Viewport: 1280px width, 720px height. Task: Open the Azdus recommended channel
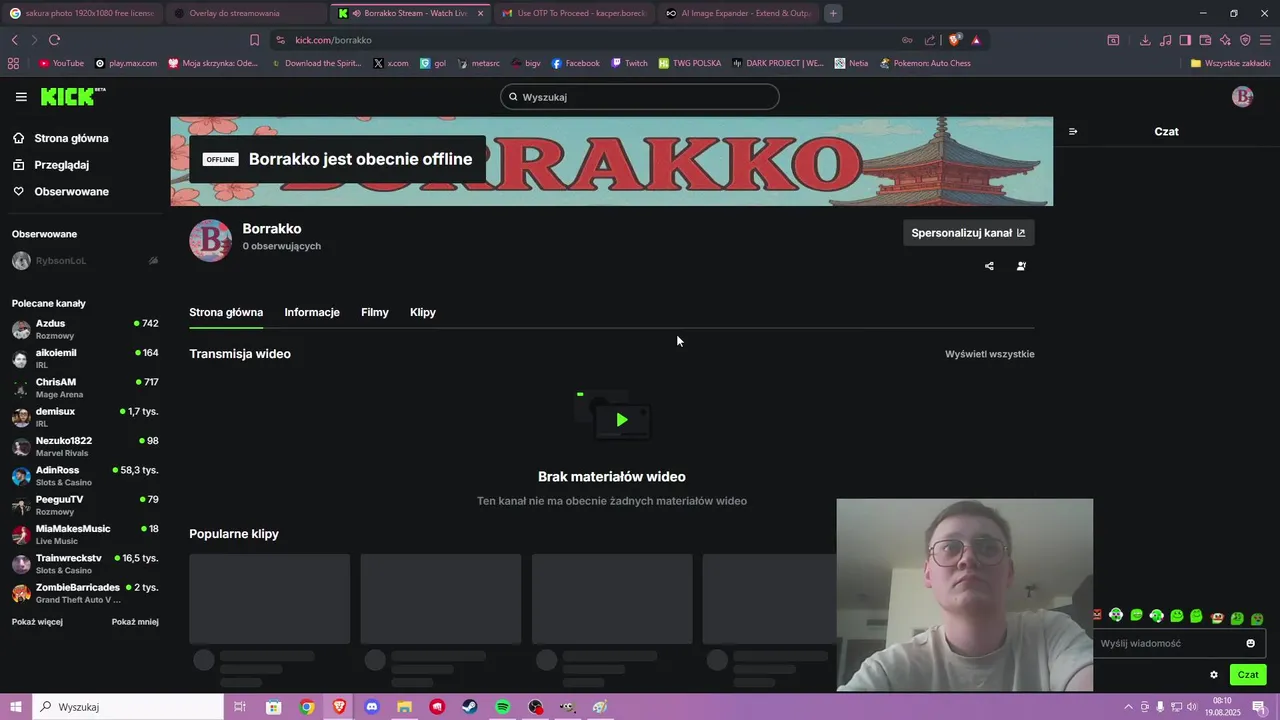pyautogui.click(x=85, y=329)
